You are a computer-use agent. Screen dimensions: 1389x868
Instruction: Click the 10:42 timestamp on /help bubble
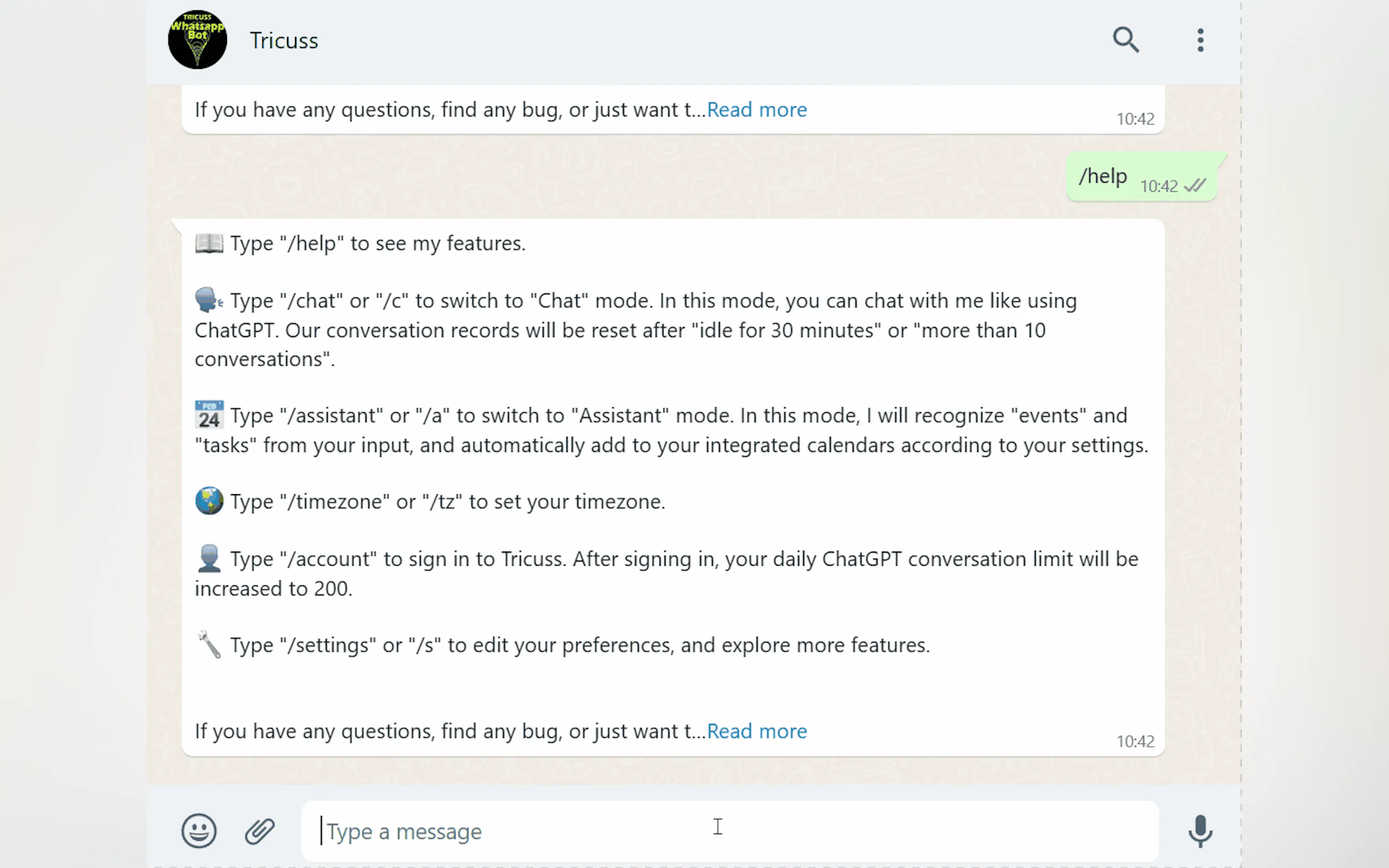point(1159,186)
